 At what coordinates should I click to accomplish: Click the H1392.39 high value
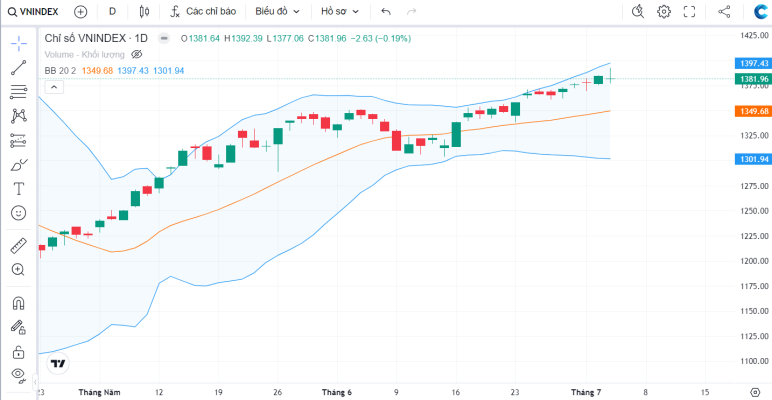[244, 38]
